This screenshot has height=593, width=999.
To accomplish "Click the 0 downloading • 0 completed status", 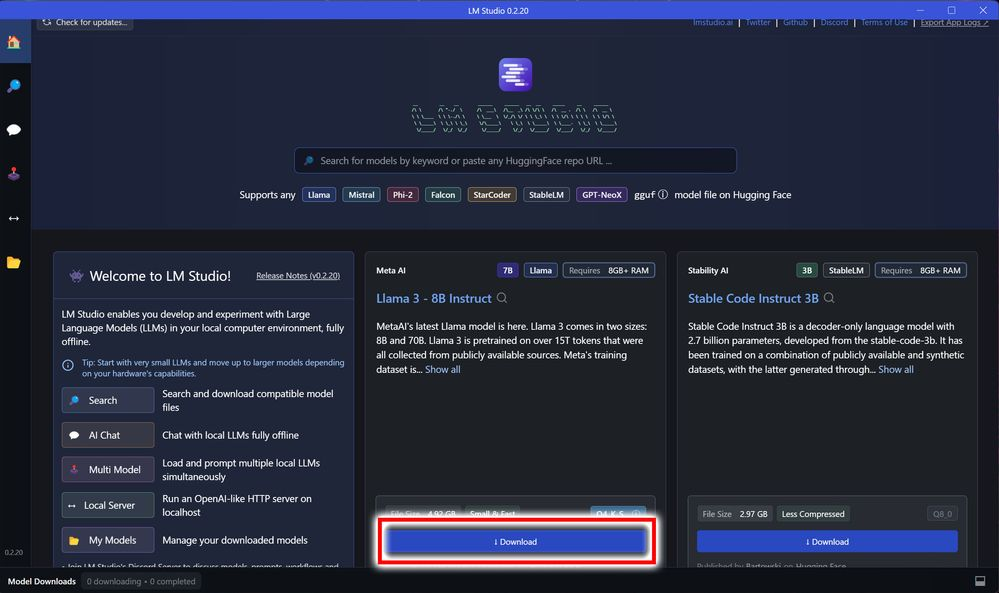I will coord(141,581).
